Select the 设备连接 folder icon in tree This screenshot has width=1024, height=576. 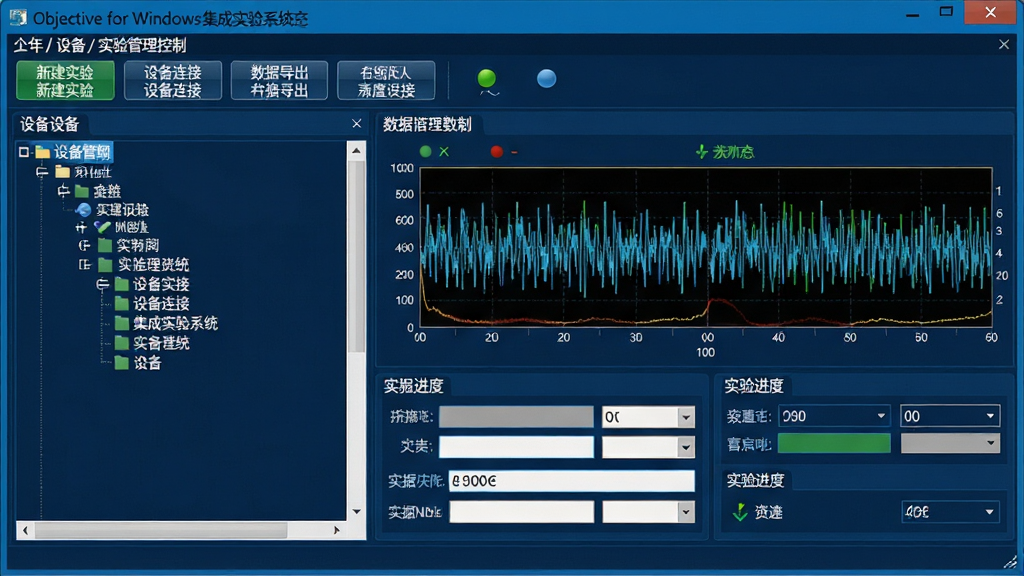click(122, 304)
